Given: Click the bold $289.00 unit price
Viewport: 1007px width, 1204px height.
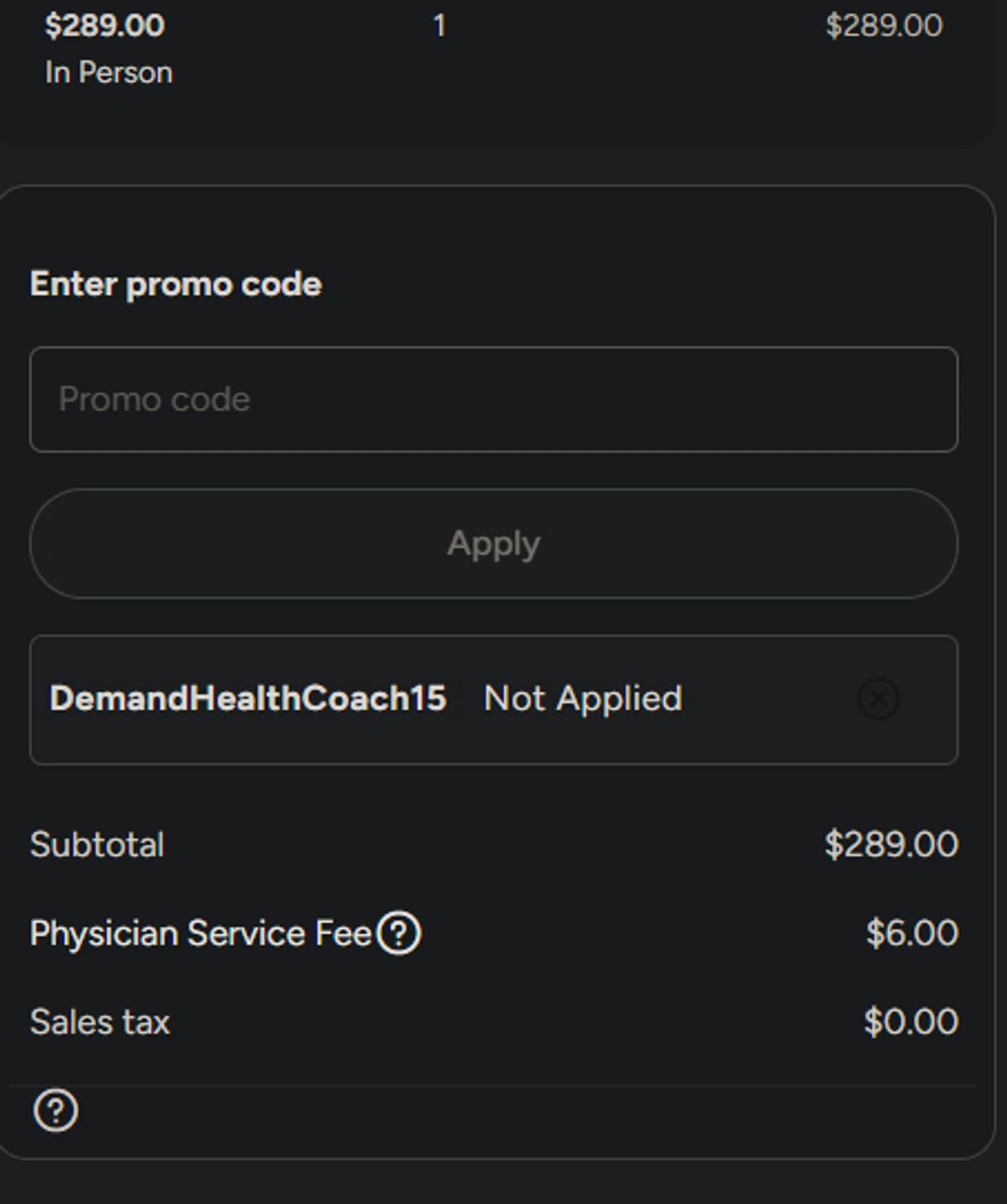Looking at the screenshot, I should coord(104,26).
